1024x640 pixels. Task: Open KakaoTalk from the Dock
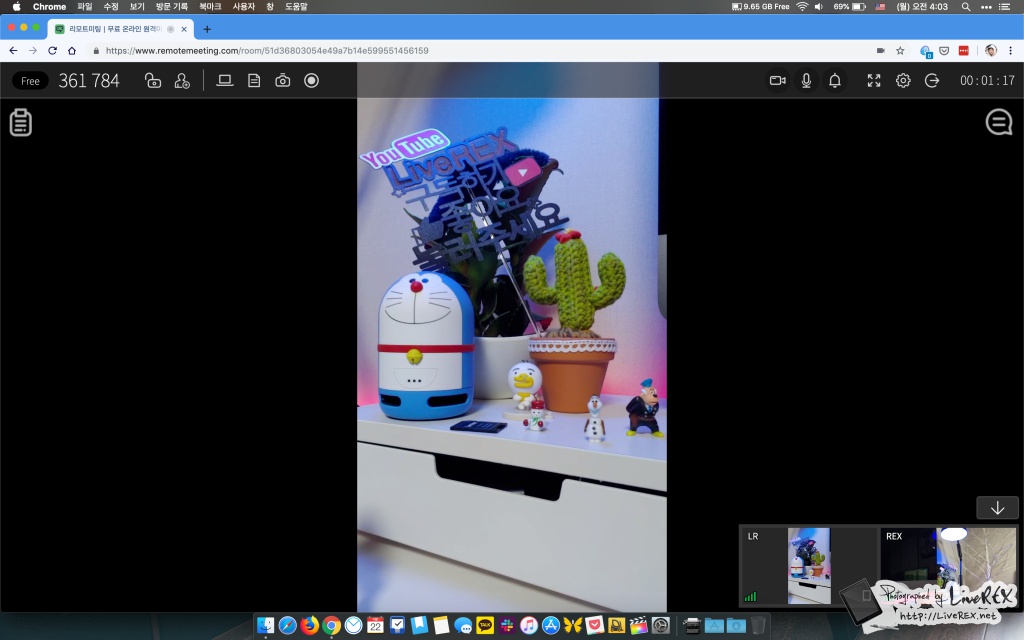click(485, 625)
